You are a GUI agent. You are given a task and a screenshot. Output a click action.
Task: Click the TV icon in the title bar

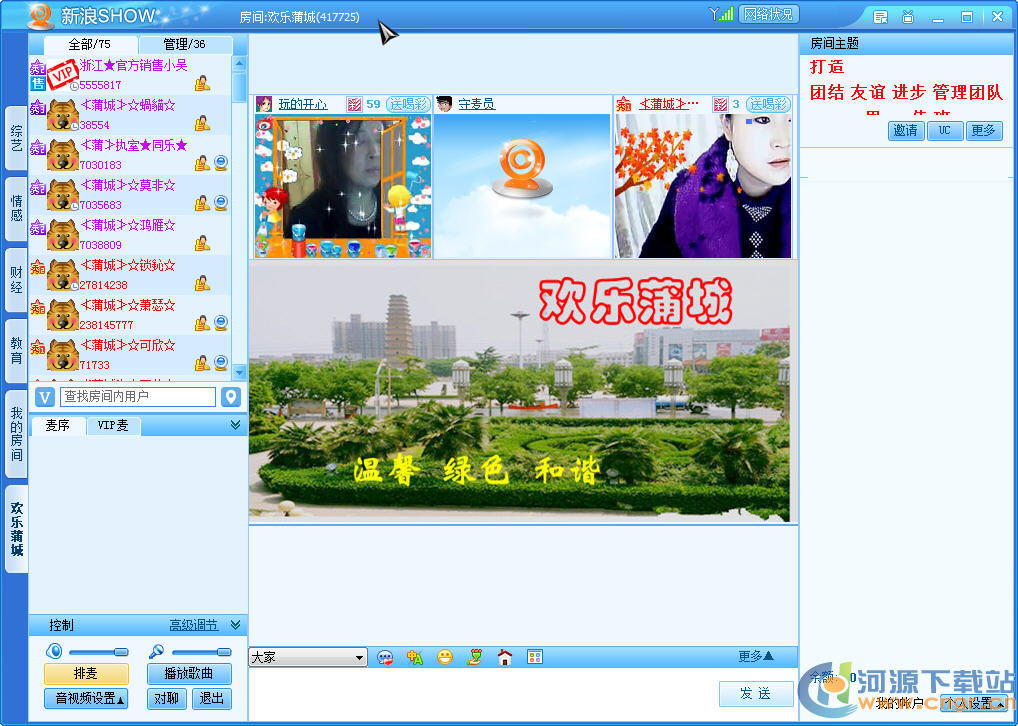click(910, 16)
